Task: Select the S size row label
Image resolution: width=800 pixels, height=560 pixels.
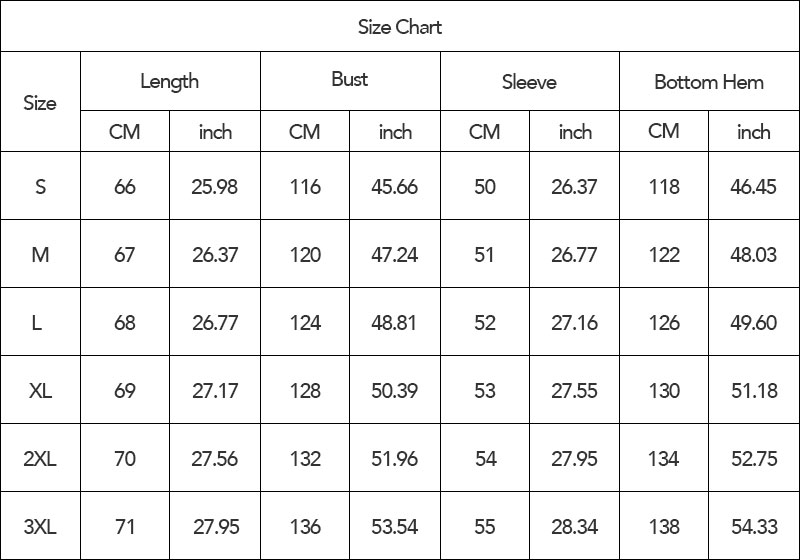Action: pyautogui.click(x=40, y=187)
